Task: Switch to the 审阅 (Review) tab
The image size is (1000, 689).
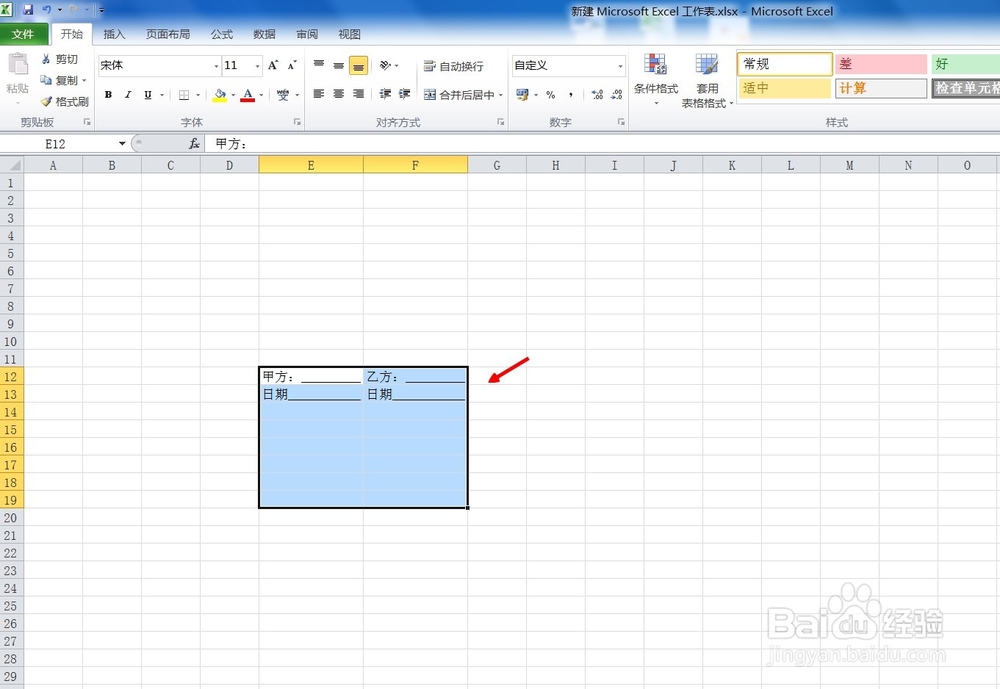Action: point(307,34)
